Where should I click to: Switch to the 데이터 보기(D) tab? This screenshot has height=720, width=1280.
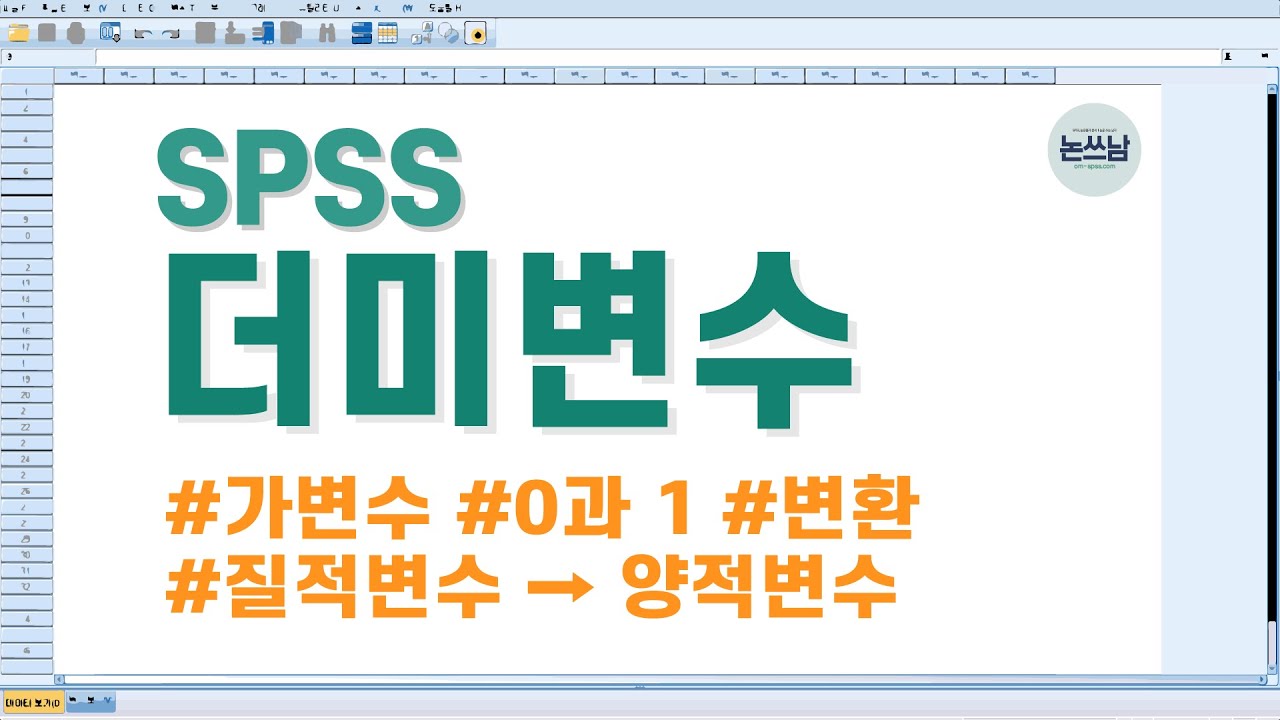(33, 703)
